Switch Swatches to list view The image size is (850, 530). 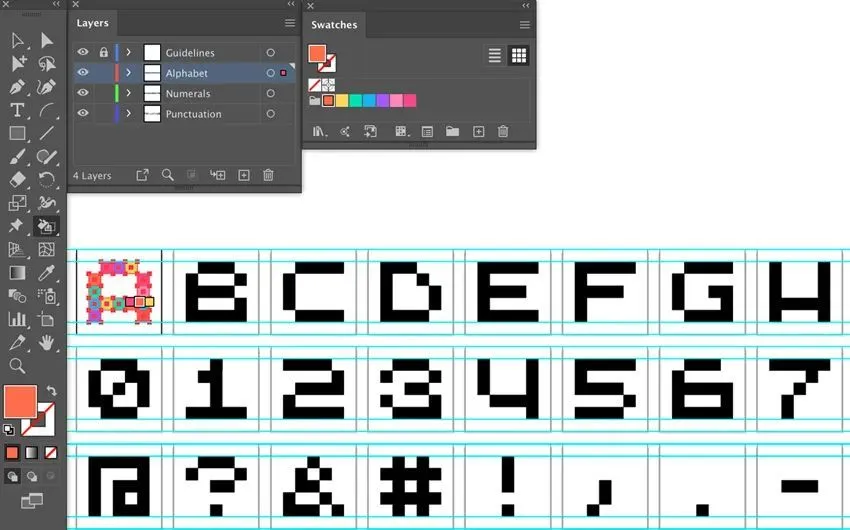pos(494,55)
